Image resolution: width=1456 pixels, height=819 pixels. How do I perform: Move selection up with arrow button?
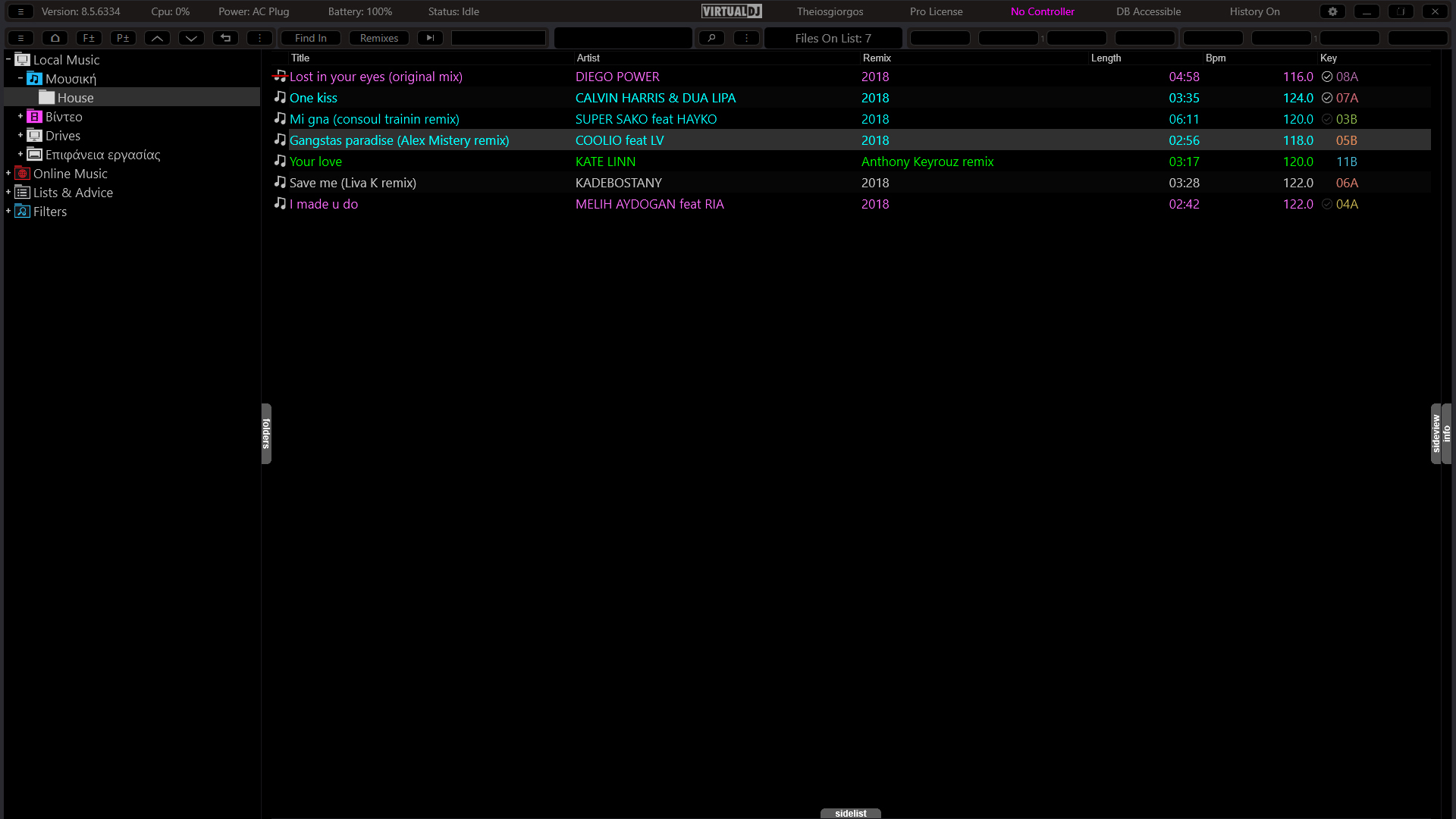pyautogui.click(x=157, y=38)
